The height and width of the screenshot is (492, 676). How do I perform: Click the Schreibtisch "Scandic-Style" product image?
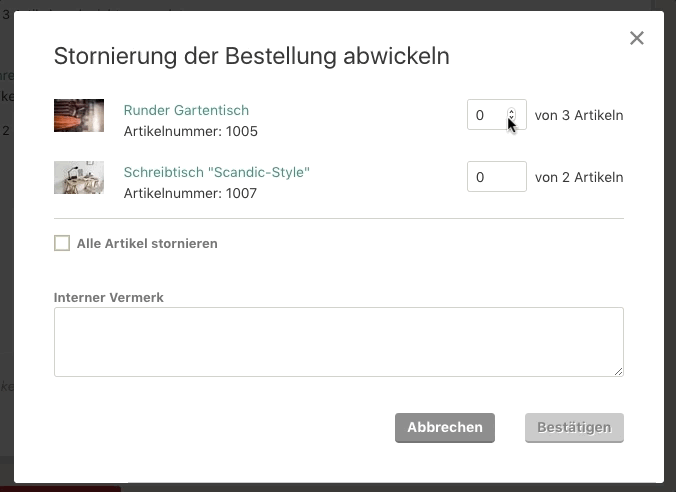[79, 177]
